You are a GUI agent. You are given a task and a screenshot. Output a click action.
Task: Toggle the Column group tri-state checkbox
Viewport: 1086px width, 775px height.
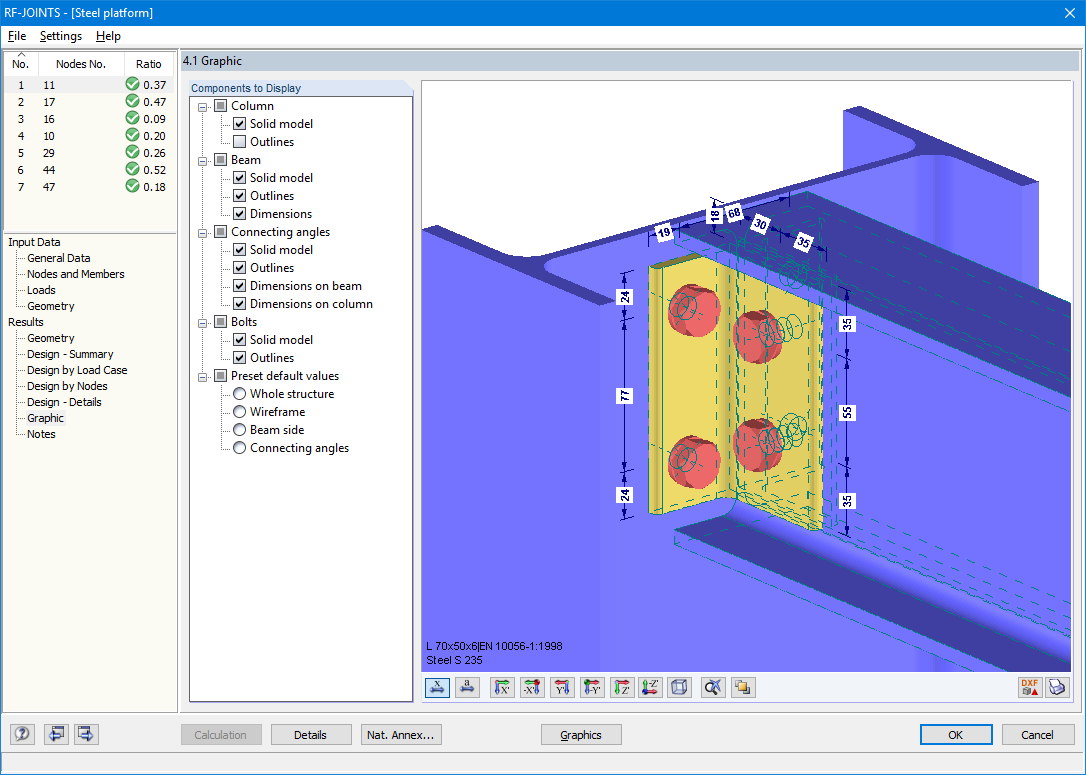pos(221,106)
